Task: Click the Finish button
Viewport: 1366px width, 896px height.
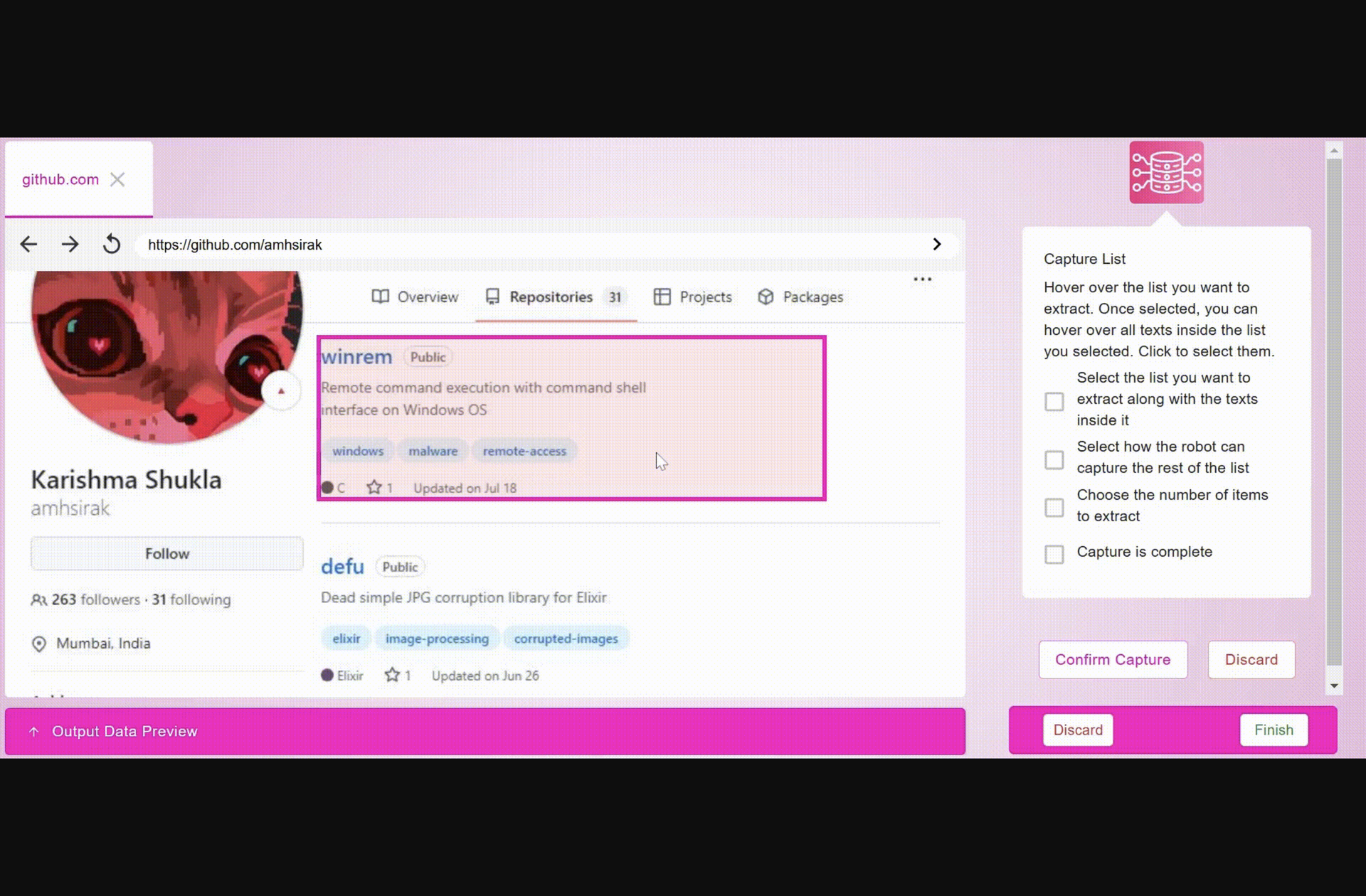Action: coord(1274,730)
